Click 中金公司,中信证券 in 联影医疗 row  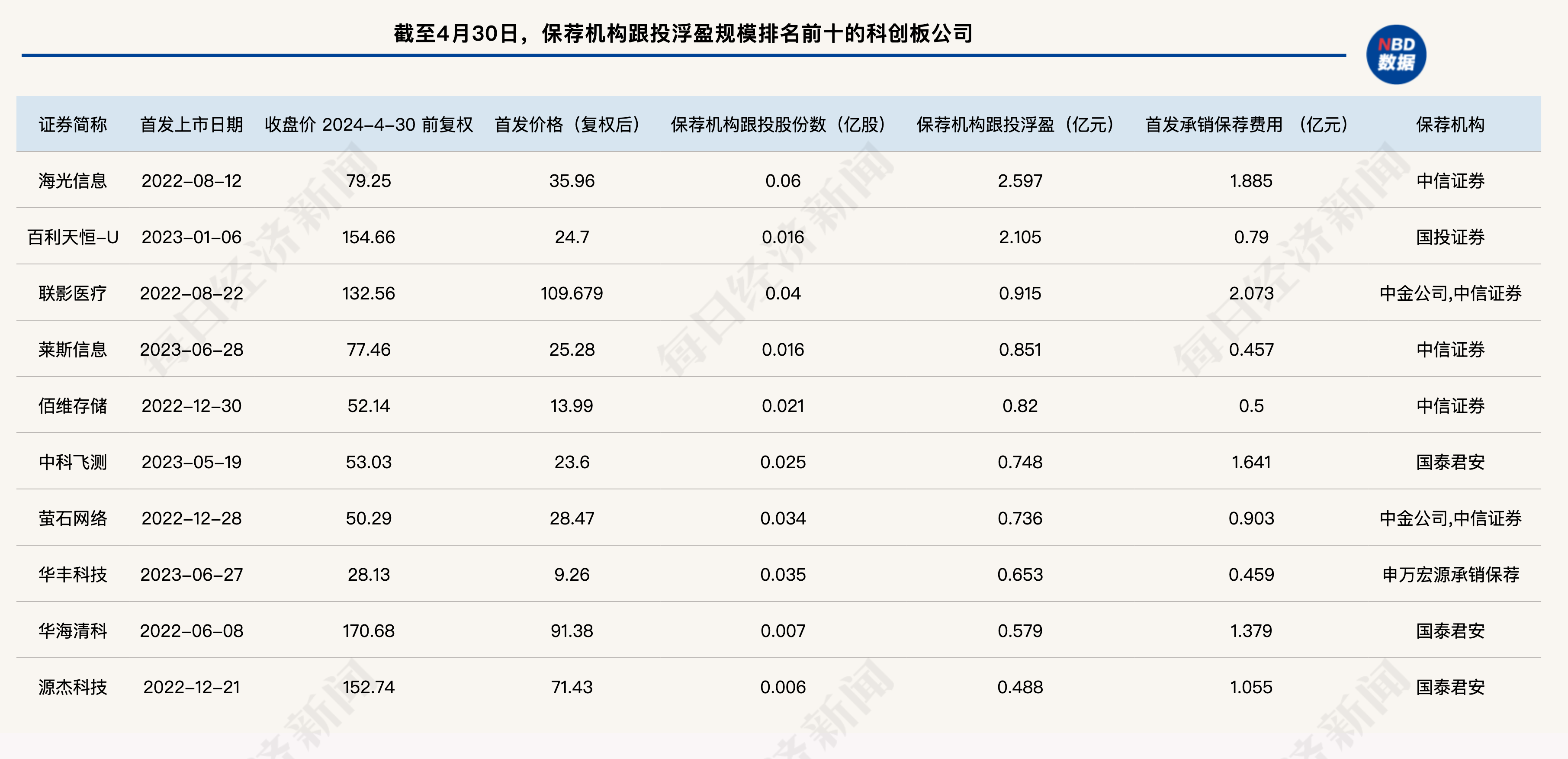[x=1450, y=293]
